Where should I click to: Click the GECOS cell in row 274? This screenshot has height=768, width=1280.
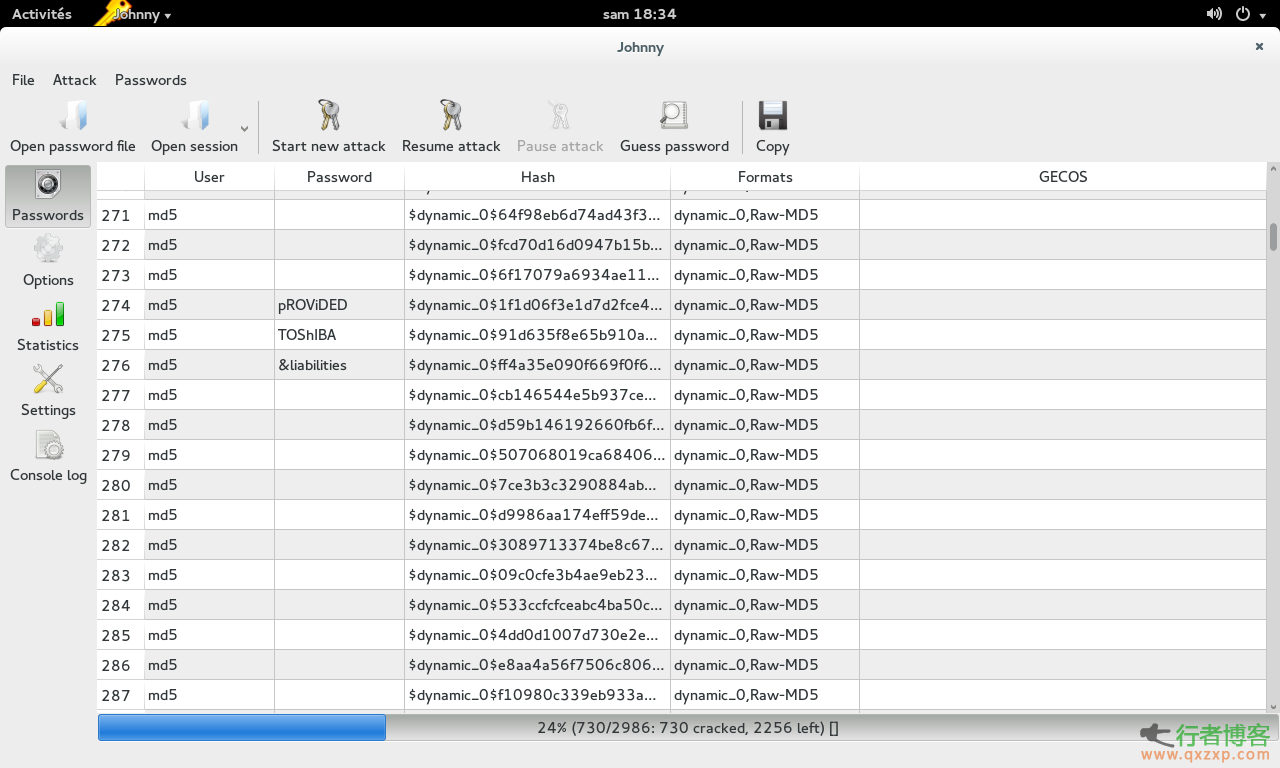pyautogui.click(x=1063, y=305)
